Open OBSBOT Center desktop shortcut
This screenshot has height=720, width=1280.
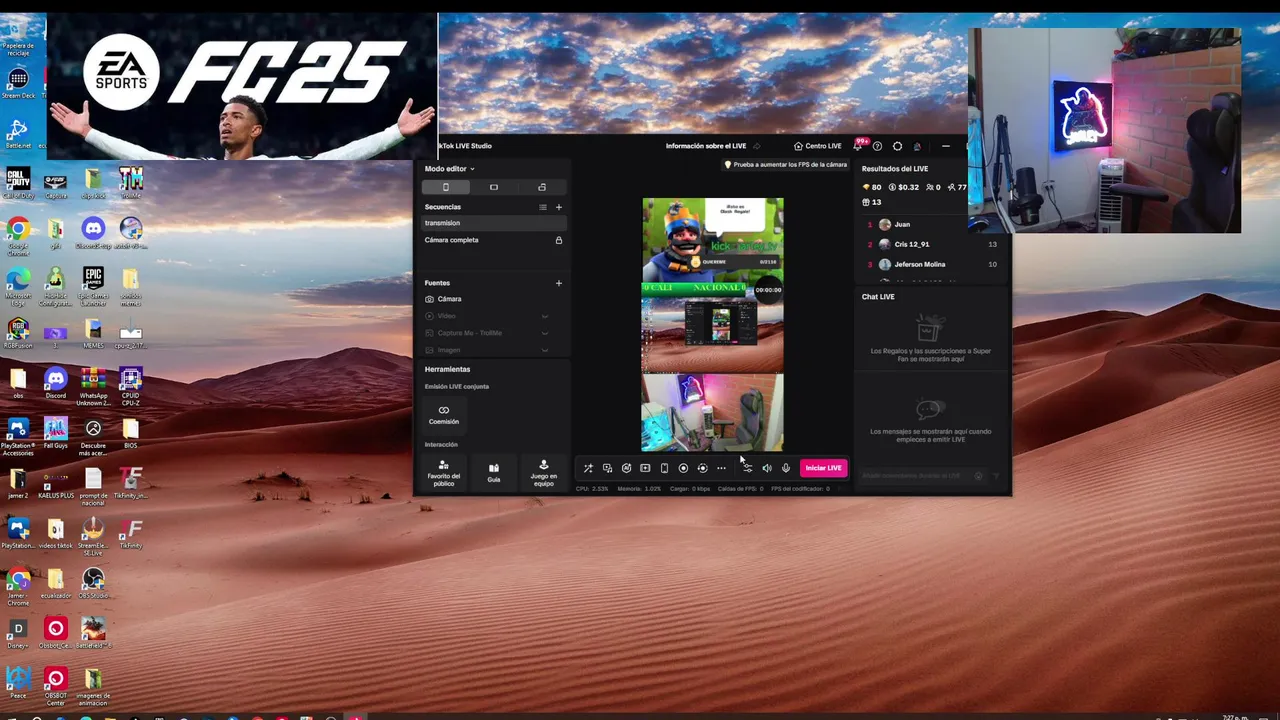56,685
